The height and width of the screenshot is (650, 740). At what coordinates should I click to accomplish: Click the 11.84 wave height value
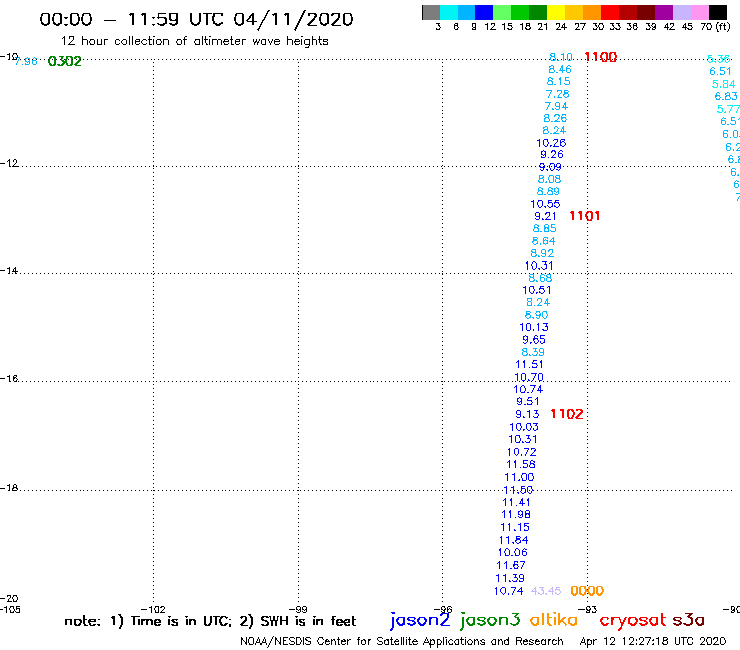pos(513,540)
